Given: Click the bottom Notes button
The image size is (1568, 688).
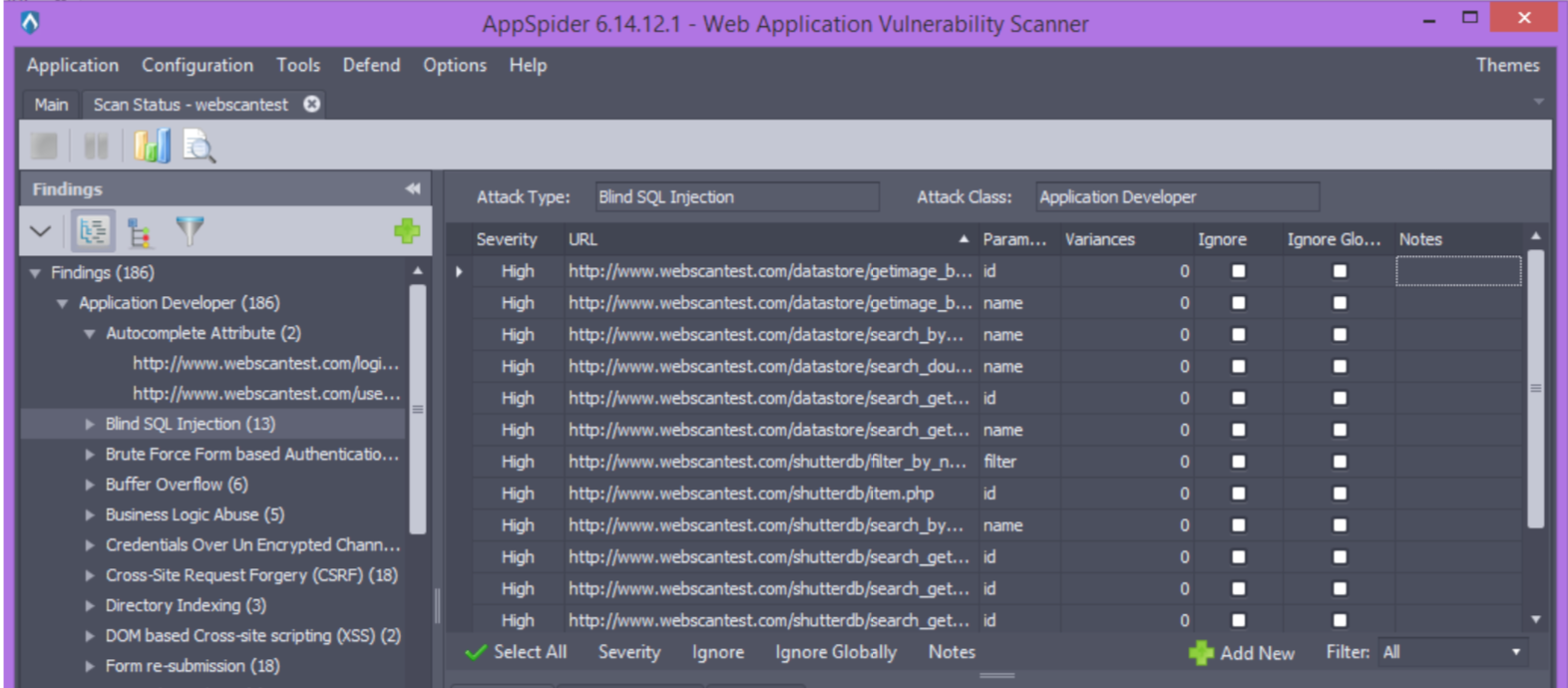Looking at the screenshot, I should [952, 652].
